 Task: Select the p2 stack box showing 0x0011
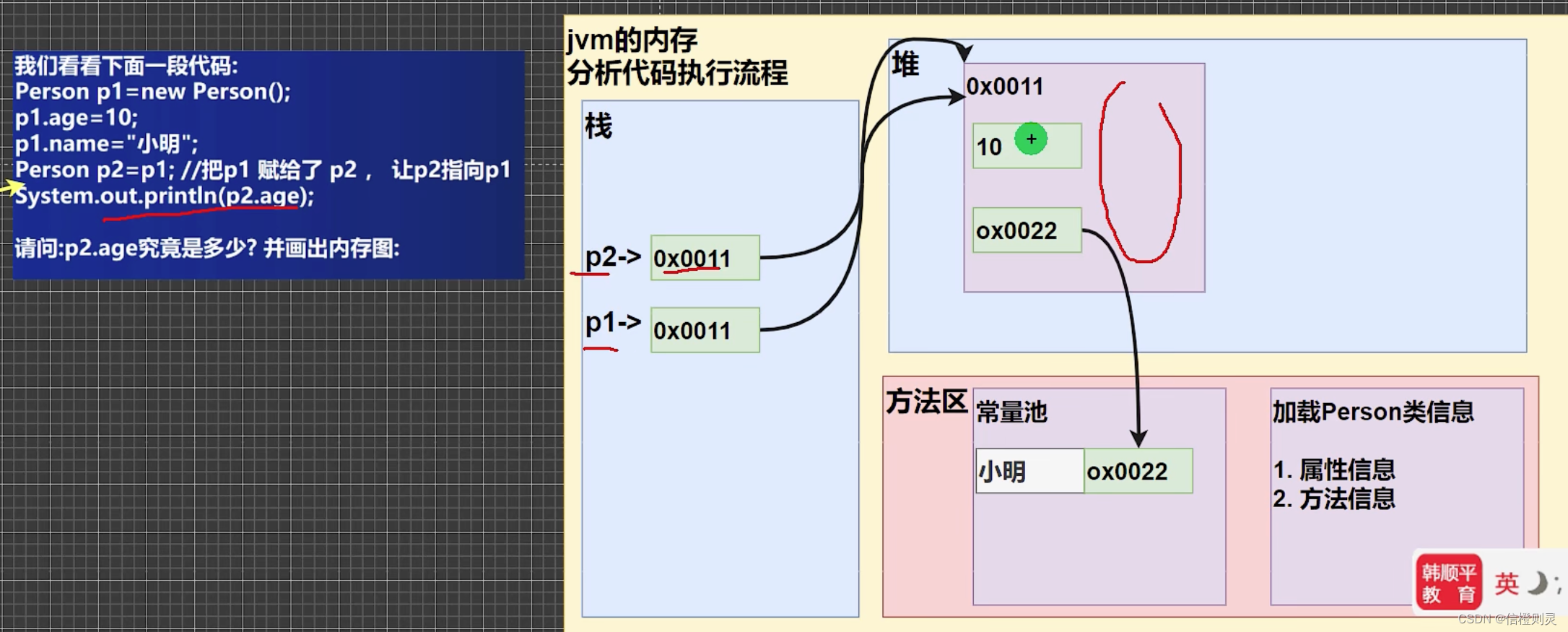click(x=705, y=258)
